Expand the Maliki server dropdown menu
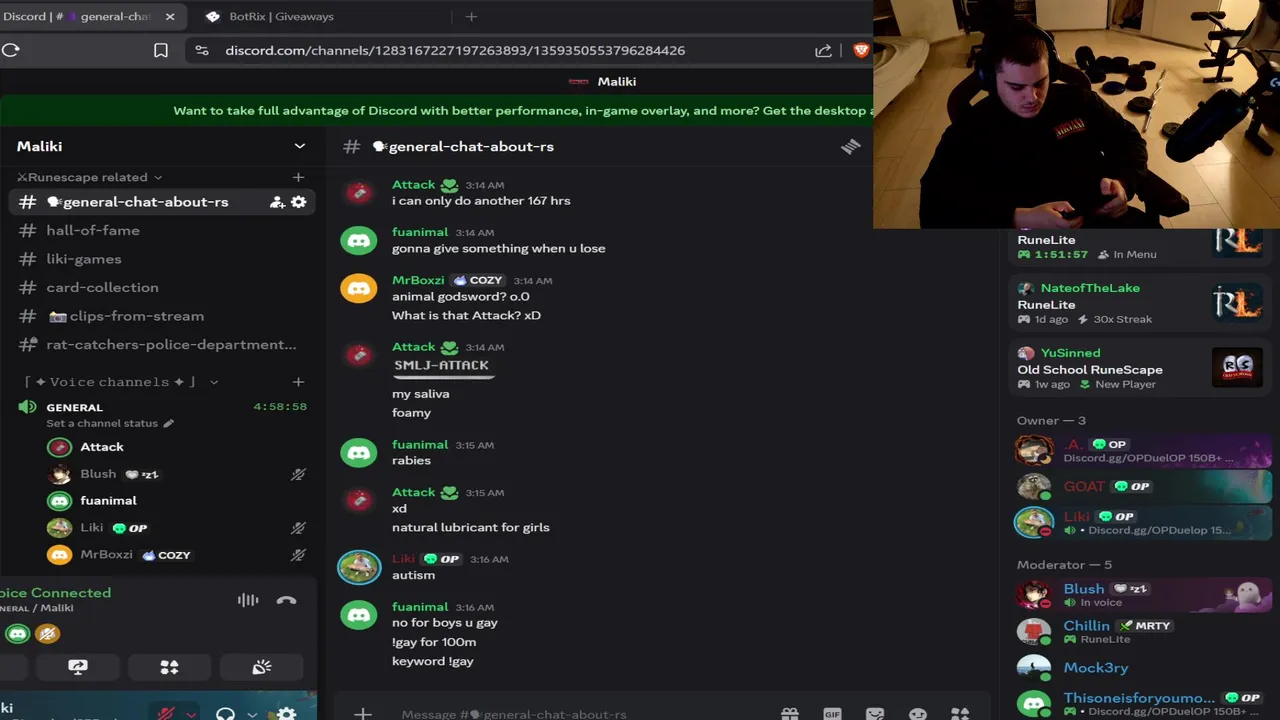Viewport: 1280px width, 720px height. pos(299,146)
